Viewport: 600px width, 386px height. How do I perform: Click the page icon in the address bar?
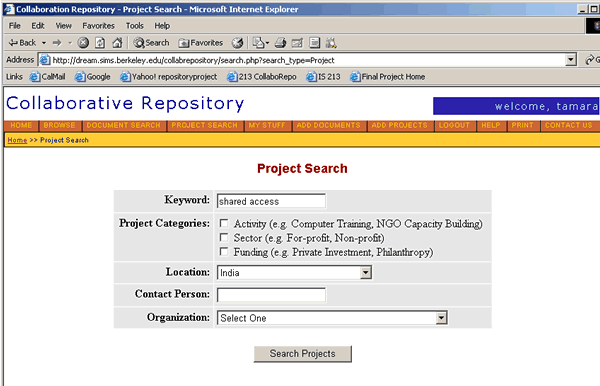coord(45,60)
